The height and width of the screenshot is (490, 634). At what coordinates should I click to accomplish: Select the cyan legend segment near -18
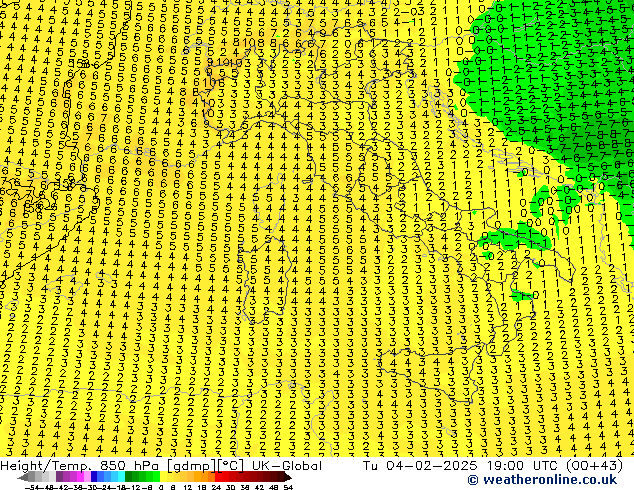[122, 477]
